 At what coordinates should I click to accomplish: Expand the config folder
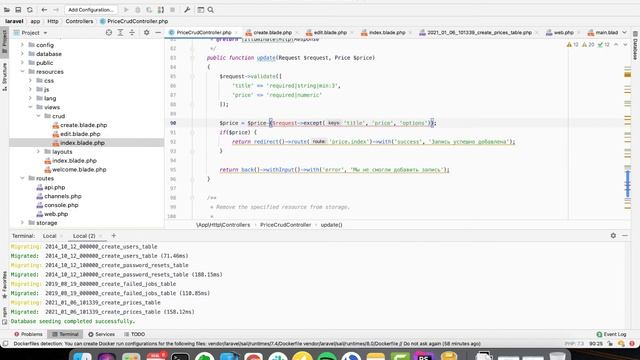(22, 45)
